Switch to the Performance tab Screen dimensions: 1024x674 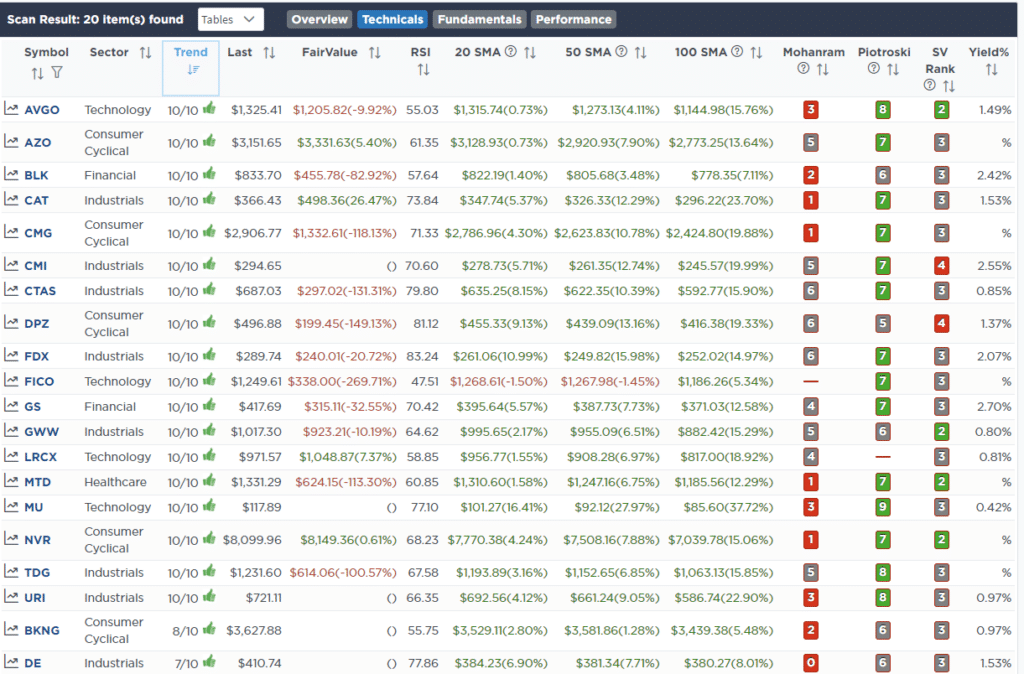point(573,20)
